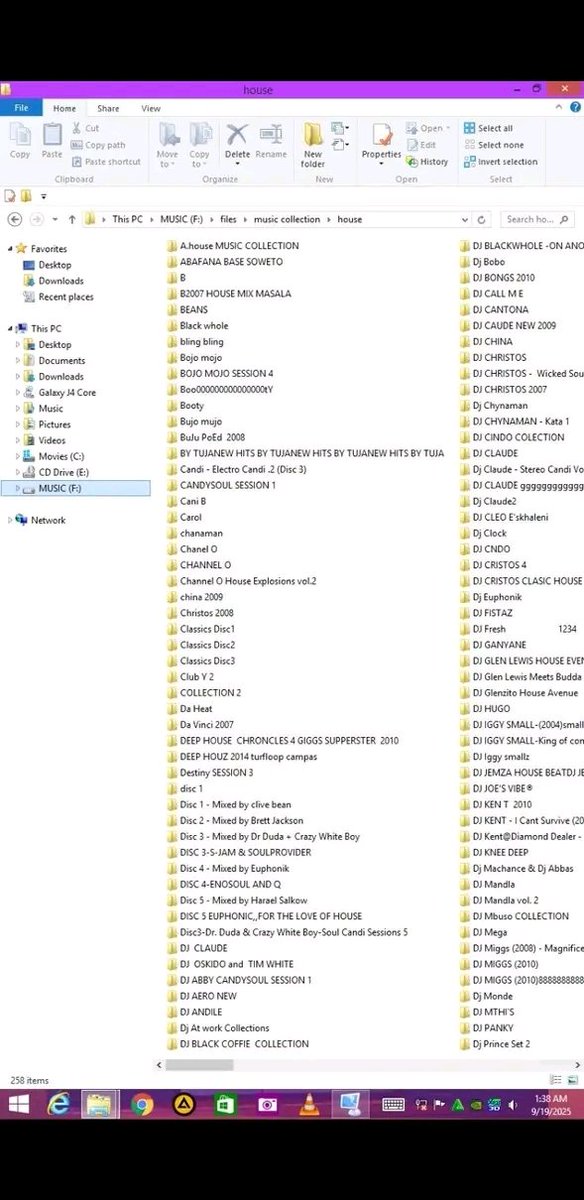Screen dimensions: 584x1200
Task: Click the Cut scissors command
Action: click(x=85, y=128)
